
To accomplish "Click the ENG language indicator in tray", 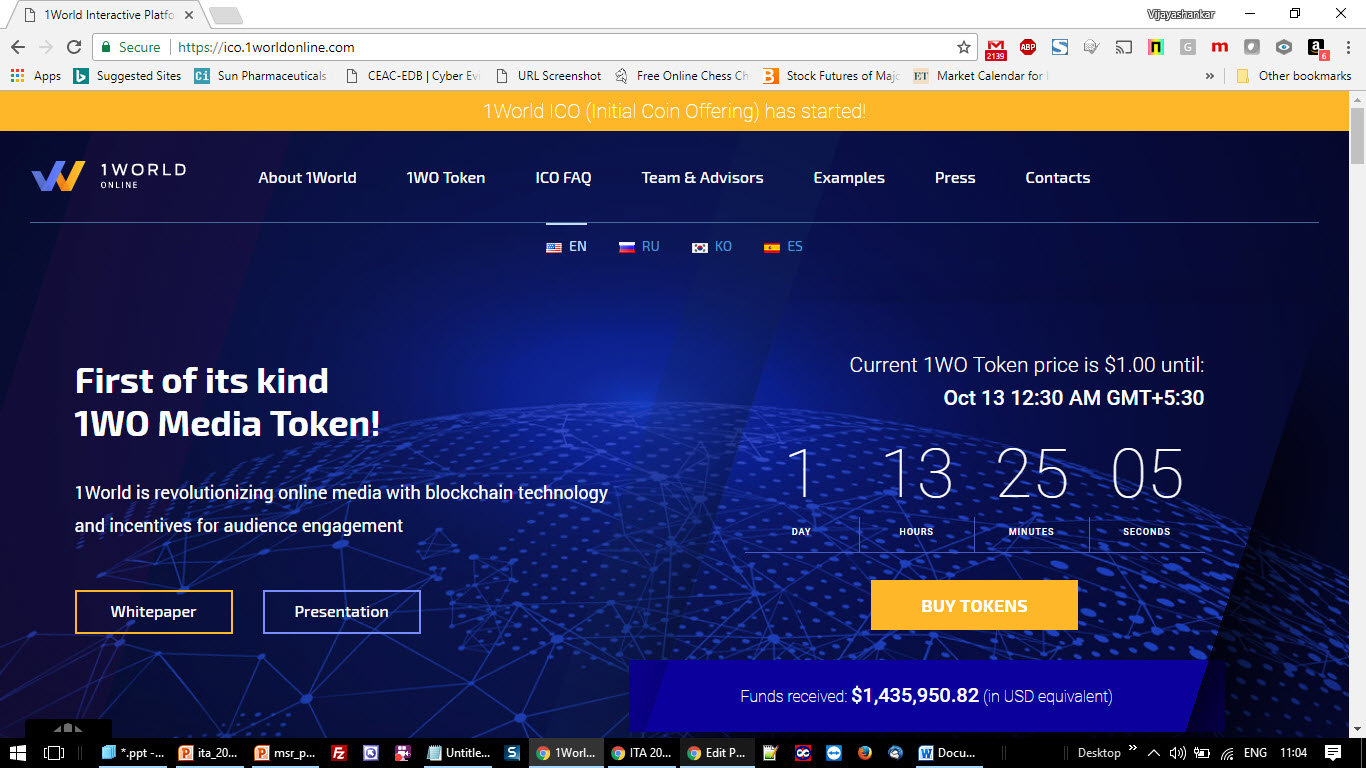I will (x=1256, y=753).
